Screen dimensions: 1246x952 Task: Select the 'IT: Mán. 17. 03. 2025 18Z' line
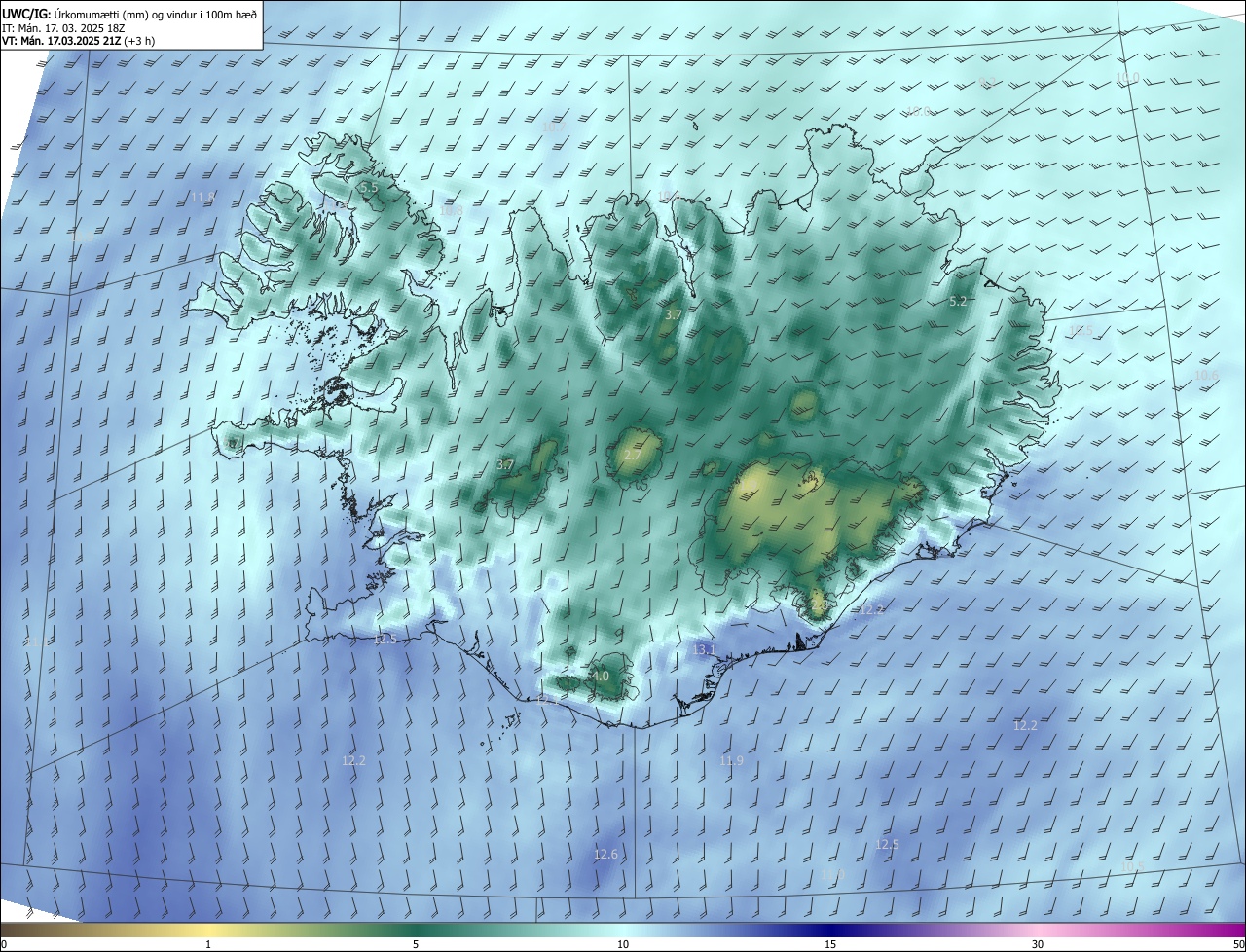tap(64, 27)
